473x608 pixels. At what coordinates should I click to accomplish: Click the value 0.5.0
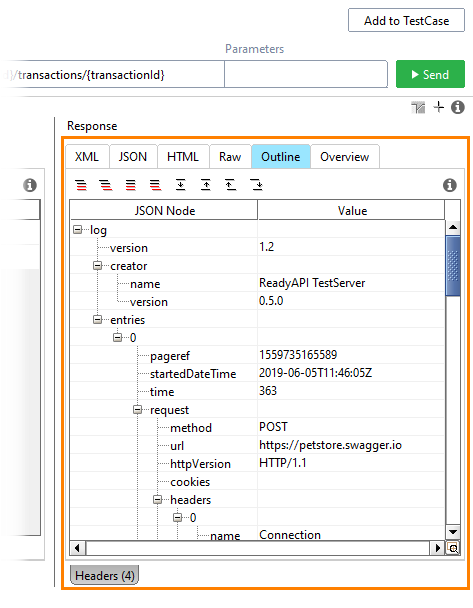(x=271, y=301)
